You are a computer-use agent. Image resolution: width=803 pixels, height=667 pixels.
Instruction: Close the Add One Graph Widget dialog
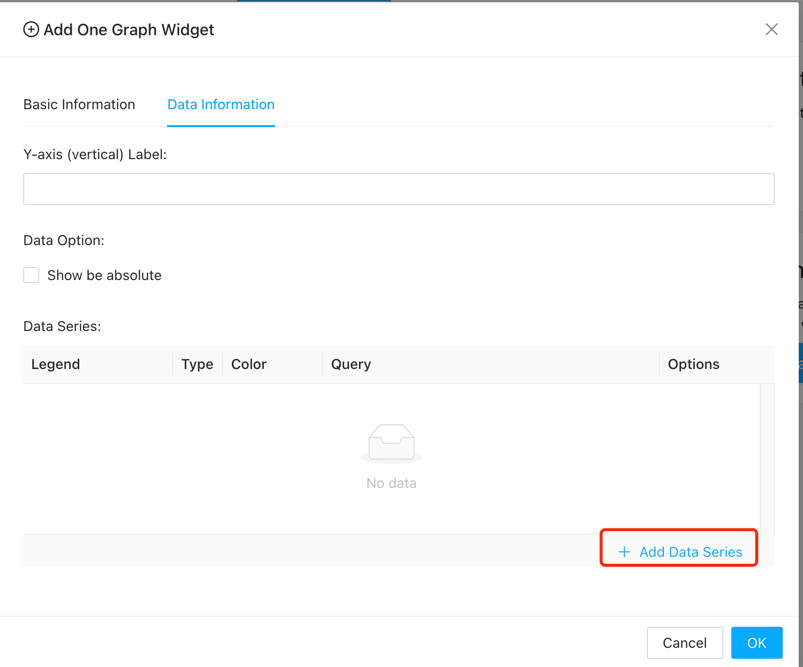tap(771, 30)
